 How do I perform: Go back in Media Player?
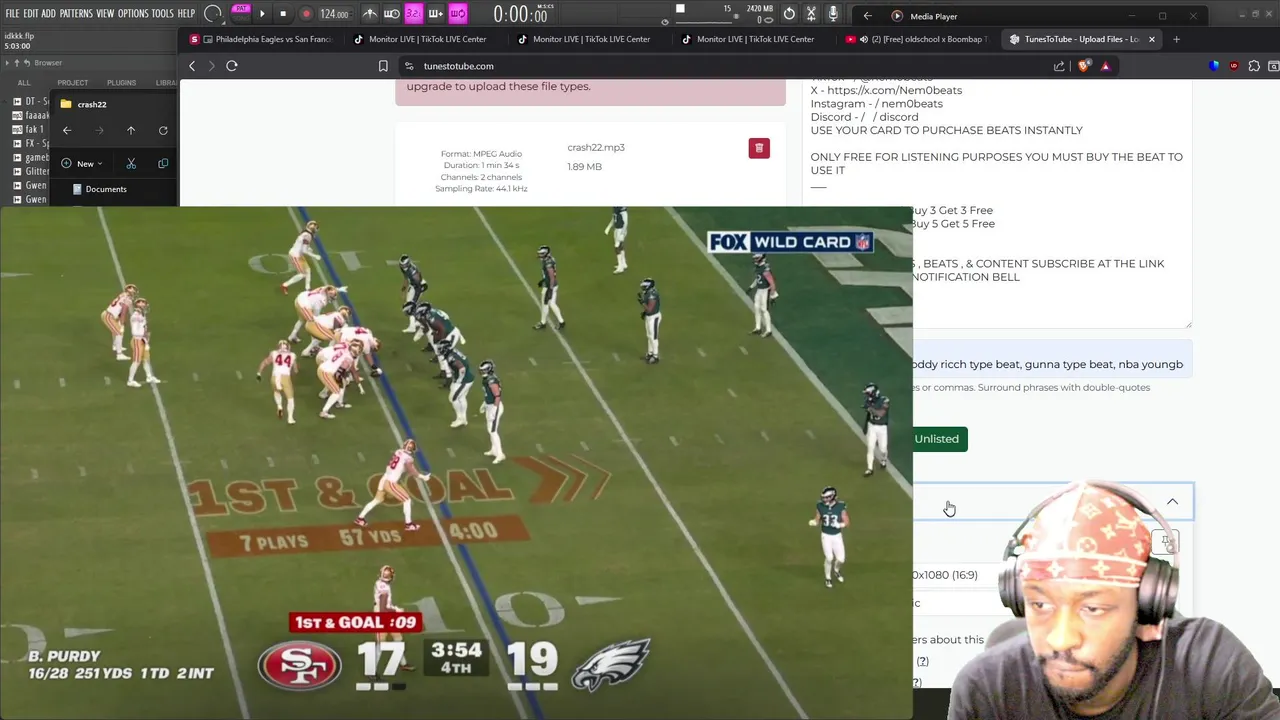pyautogui.click(x=867, y=16)
